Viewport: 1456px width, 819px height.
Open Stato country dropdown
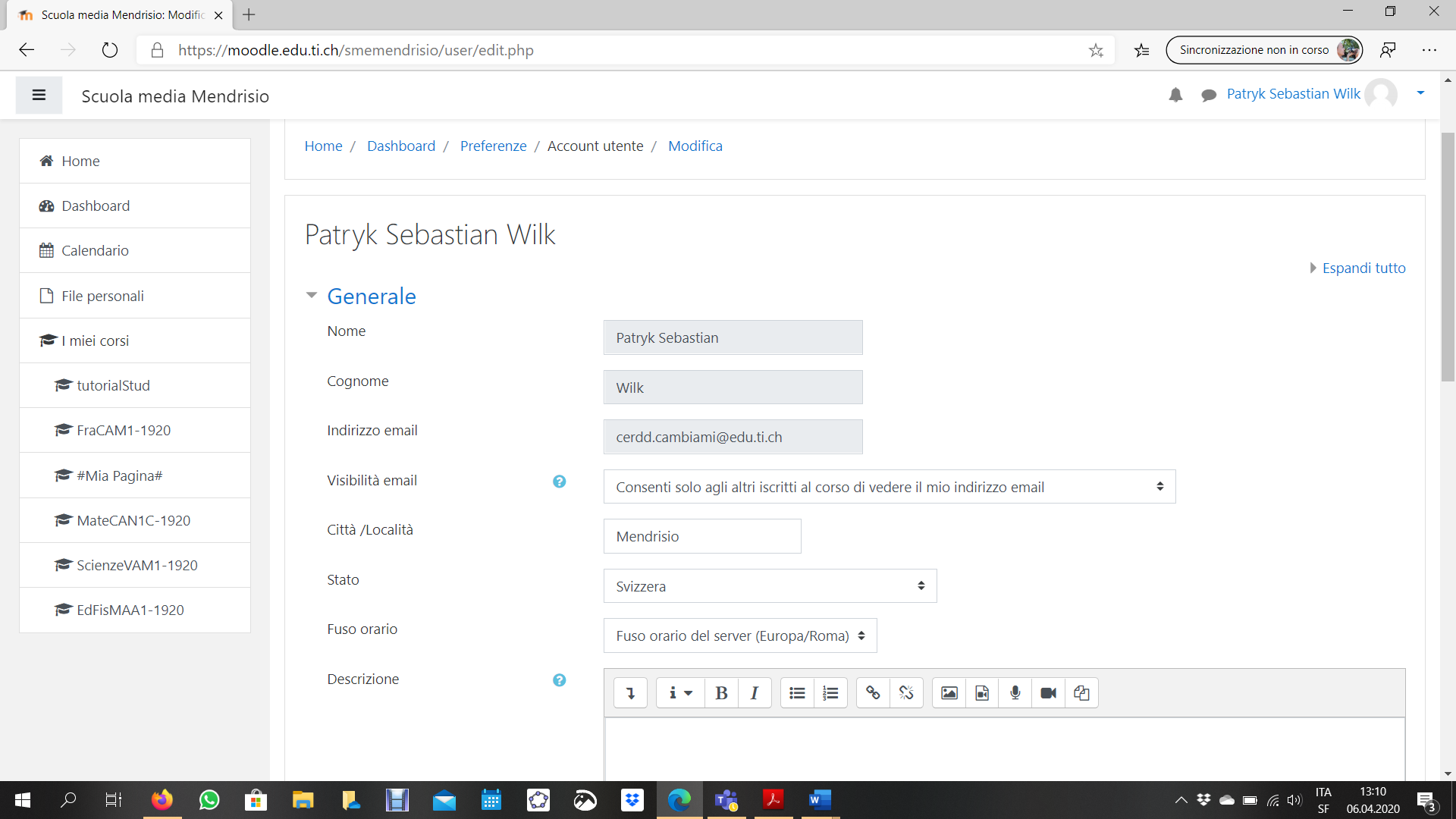click(x=770, y=586)
